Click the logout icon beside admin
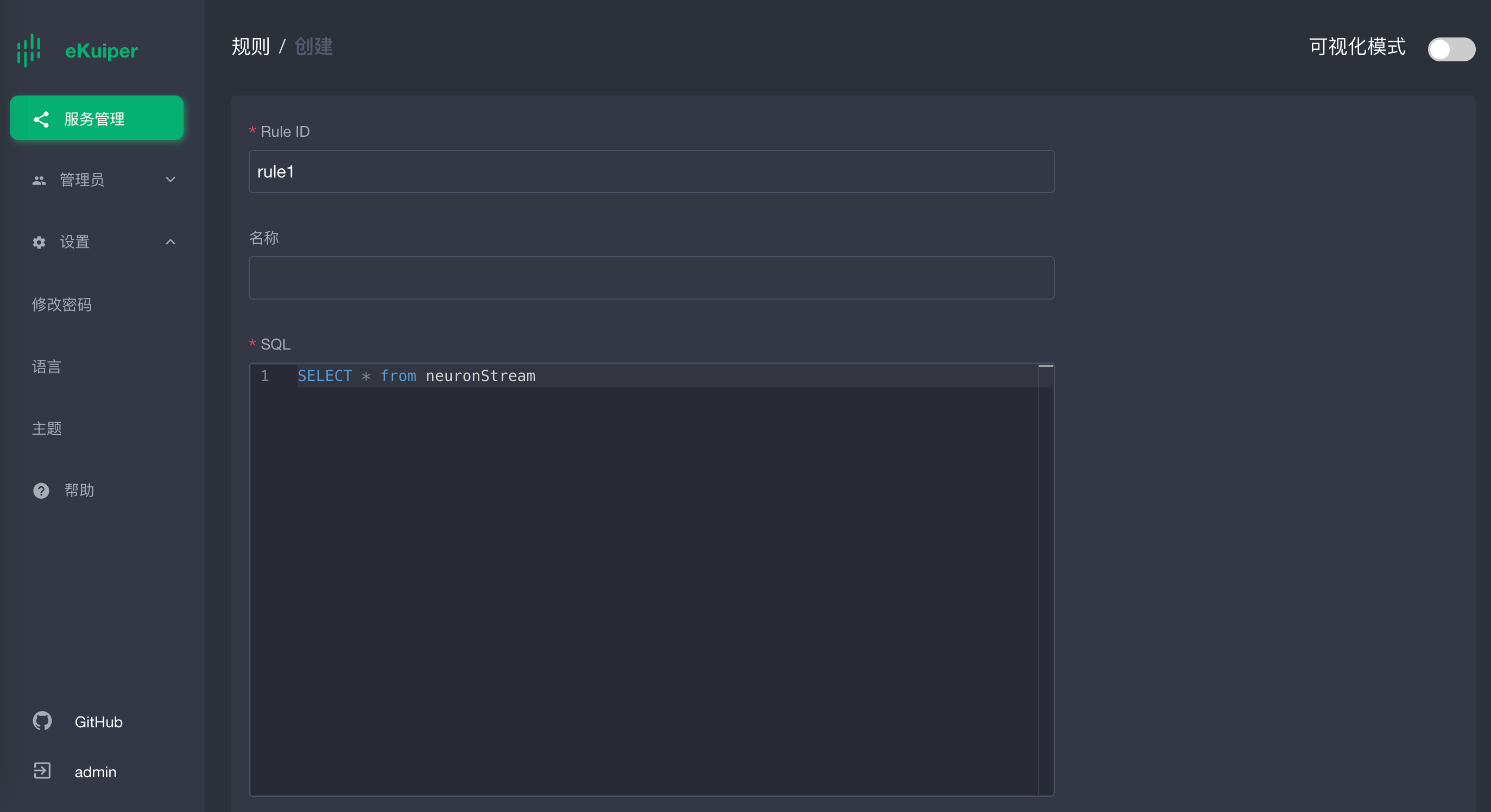Viewport: 1491px width, 812px height. click(x=42, y=771)
